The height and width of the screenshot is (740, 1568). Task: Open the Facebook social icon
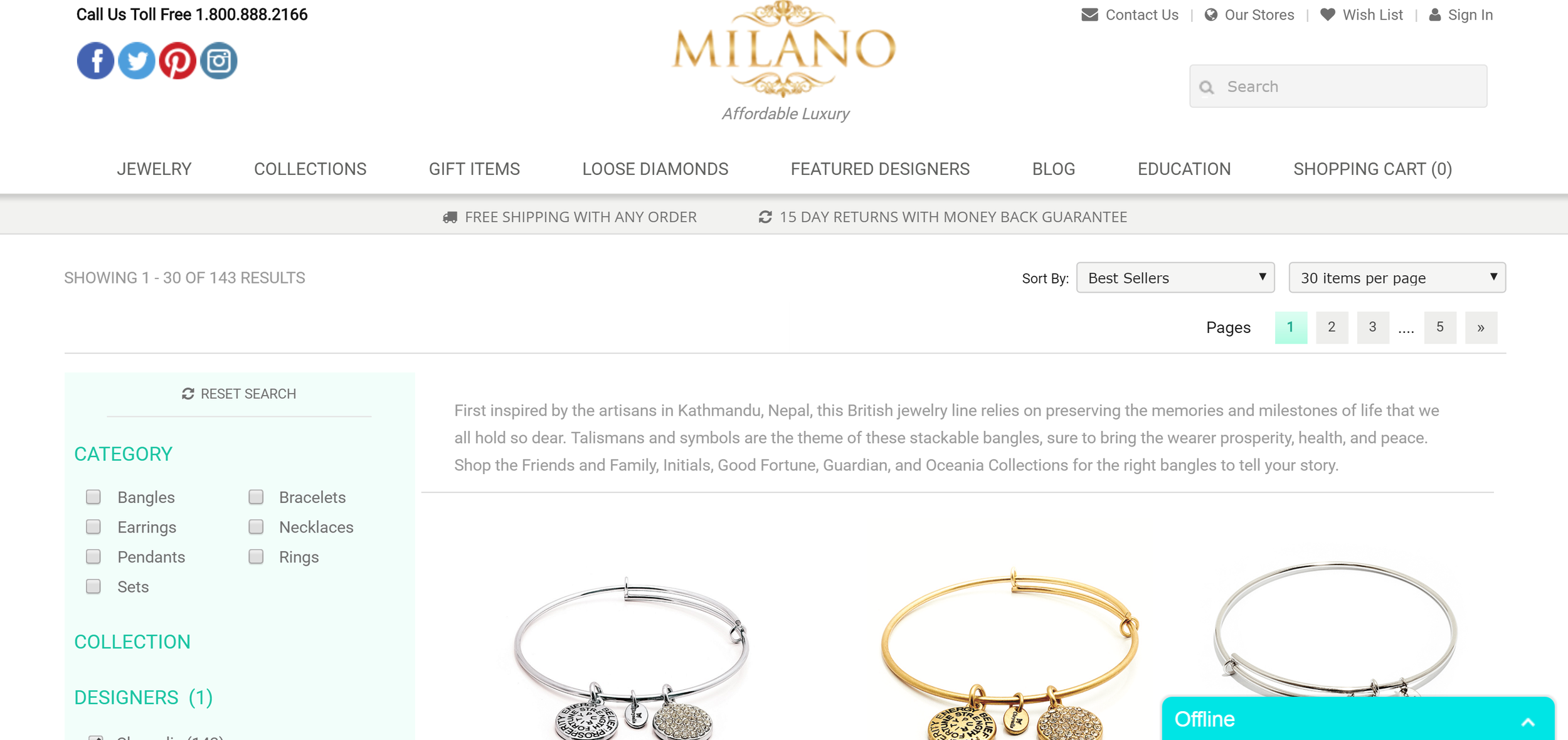(x=95, y=61)
